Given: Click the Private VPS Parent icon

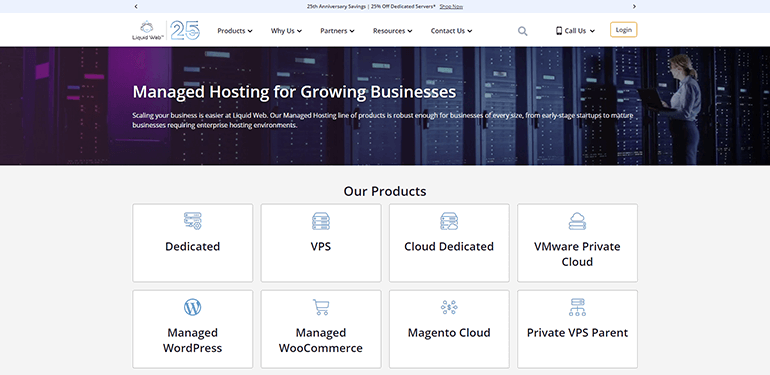Looking at the screenshot, I should 577,307.
